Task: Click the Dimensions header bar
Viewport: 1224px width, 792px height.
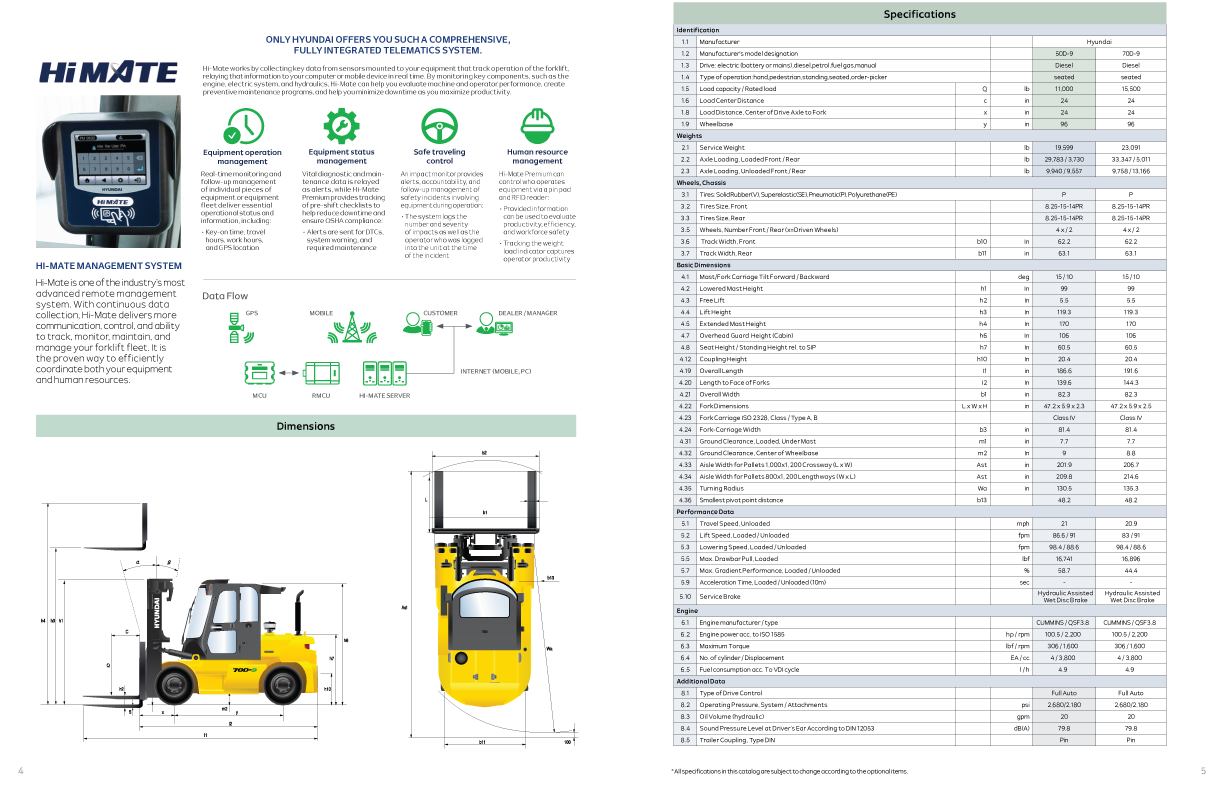Action: pos(306,426)
